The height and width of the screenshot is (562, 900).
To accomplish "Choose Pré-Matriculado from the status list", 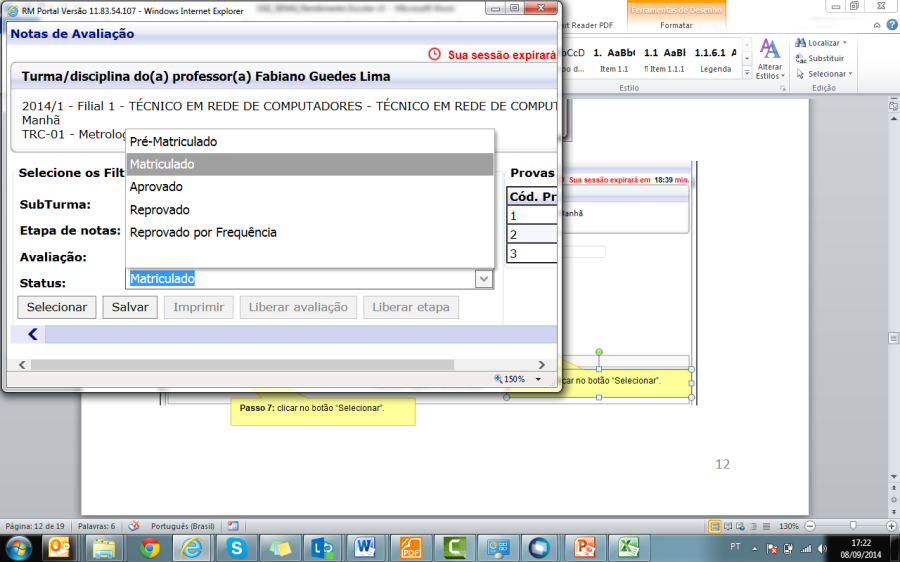I will pos(310,141).
